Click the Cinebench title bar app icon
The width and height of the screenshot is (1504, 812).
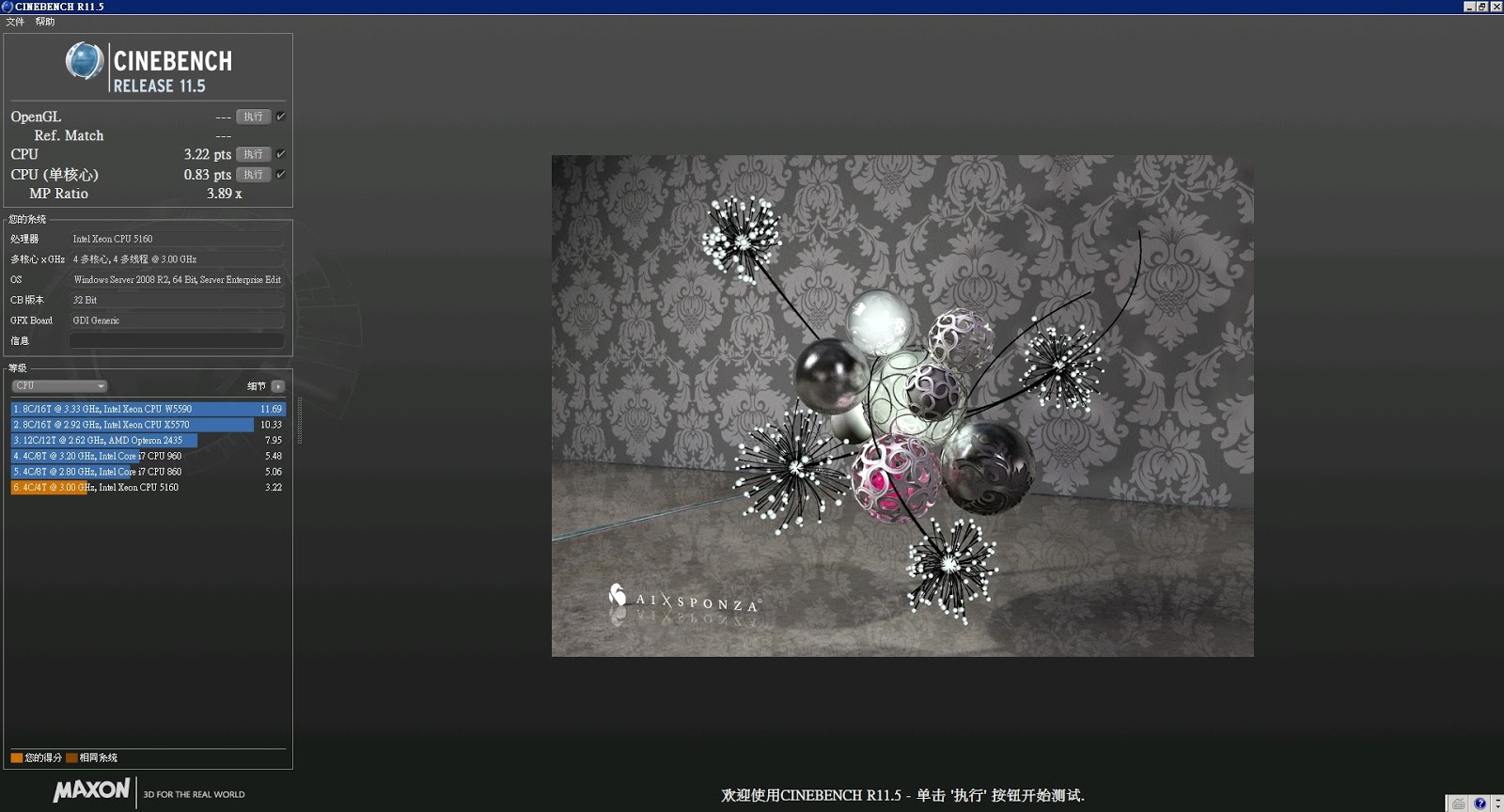tap(8, 7)
